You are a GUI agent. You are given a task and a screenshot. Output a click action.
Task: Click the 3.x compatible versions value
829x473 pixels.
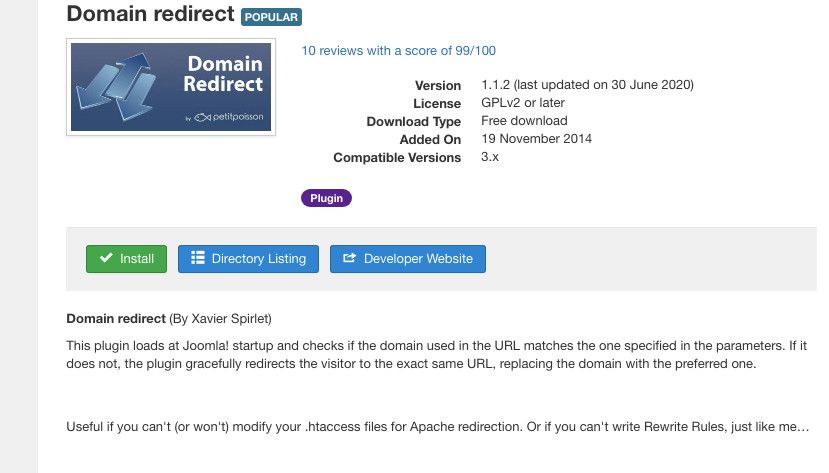(490, 157)
